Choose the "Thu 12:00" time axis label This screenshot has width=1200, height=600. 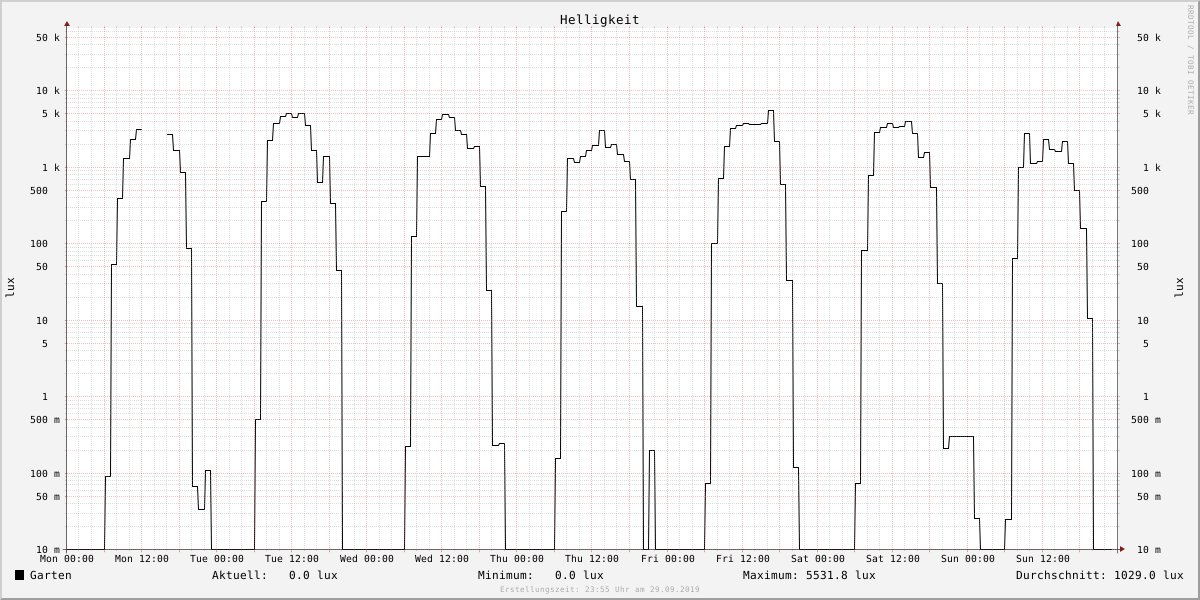(x=592, y=559)
